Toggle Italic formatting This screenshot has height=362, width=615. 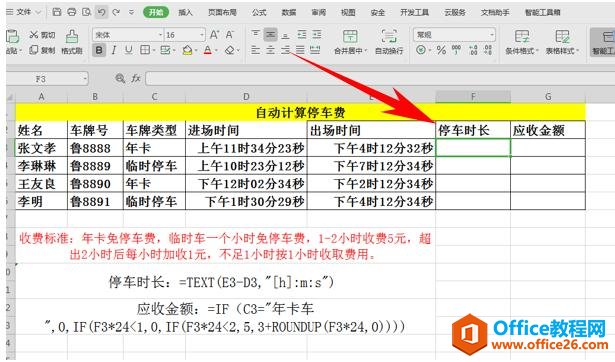[x=114, y=50]
